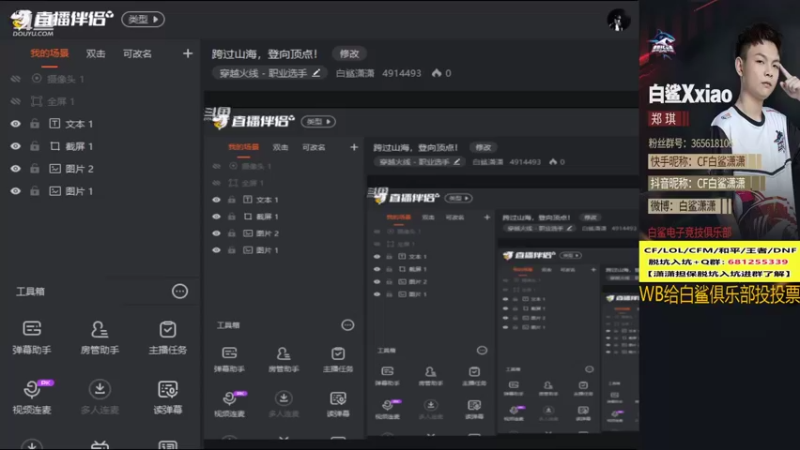Screen dimensions: 800x450
Task: Switch to the 可改名 scene tab
Action: (137, 54)
